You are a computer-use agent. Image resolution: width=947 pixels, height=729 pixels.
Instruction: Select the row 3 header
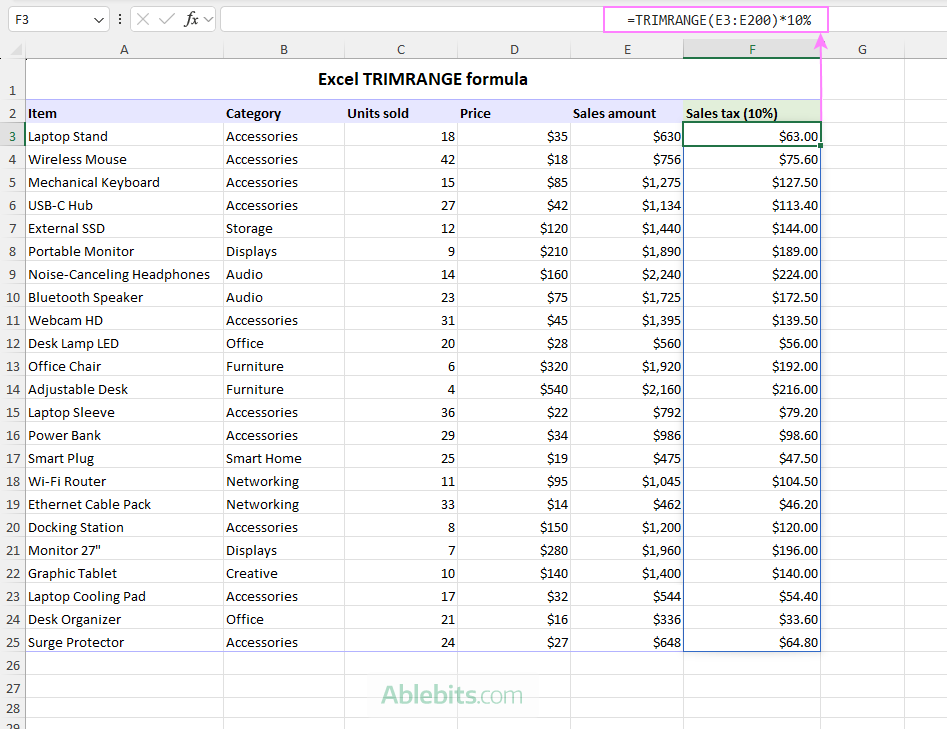pos(12,136)
